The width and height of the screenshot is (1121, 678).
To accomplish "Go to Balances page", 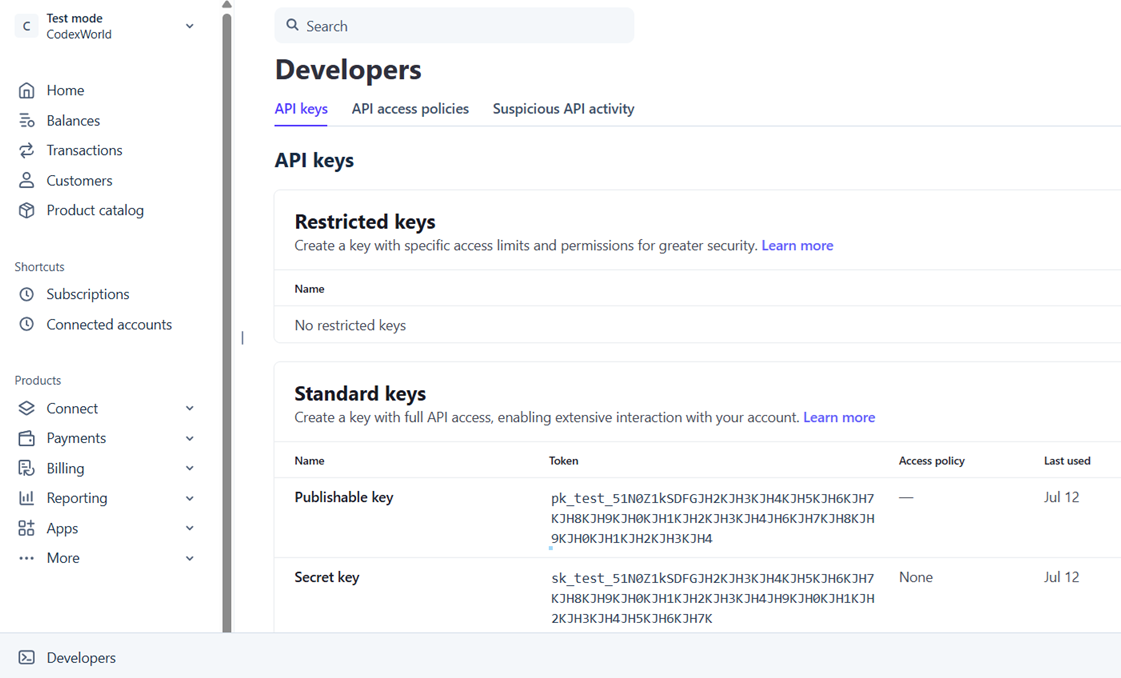I will click(73, 120).
